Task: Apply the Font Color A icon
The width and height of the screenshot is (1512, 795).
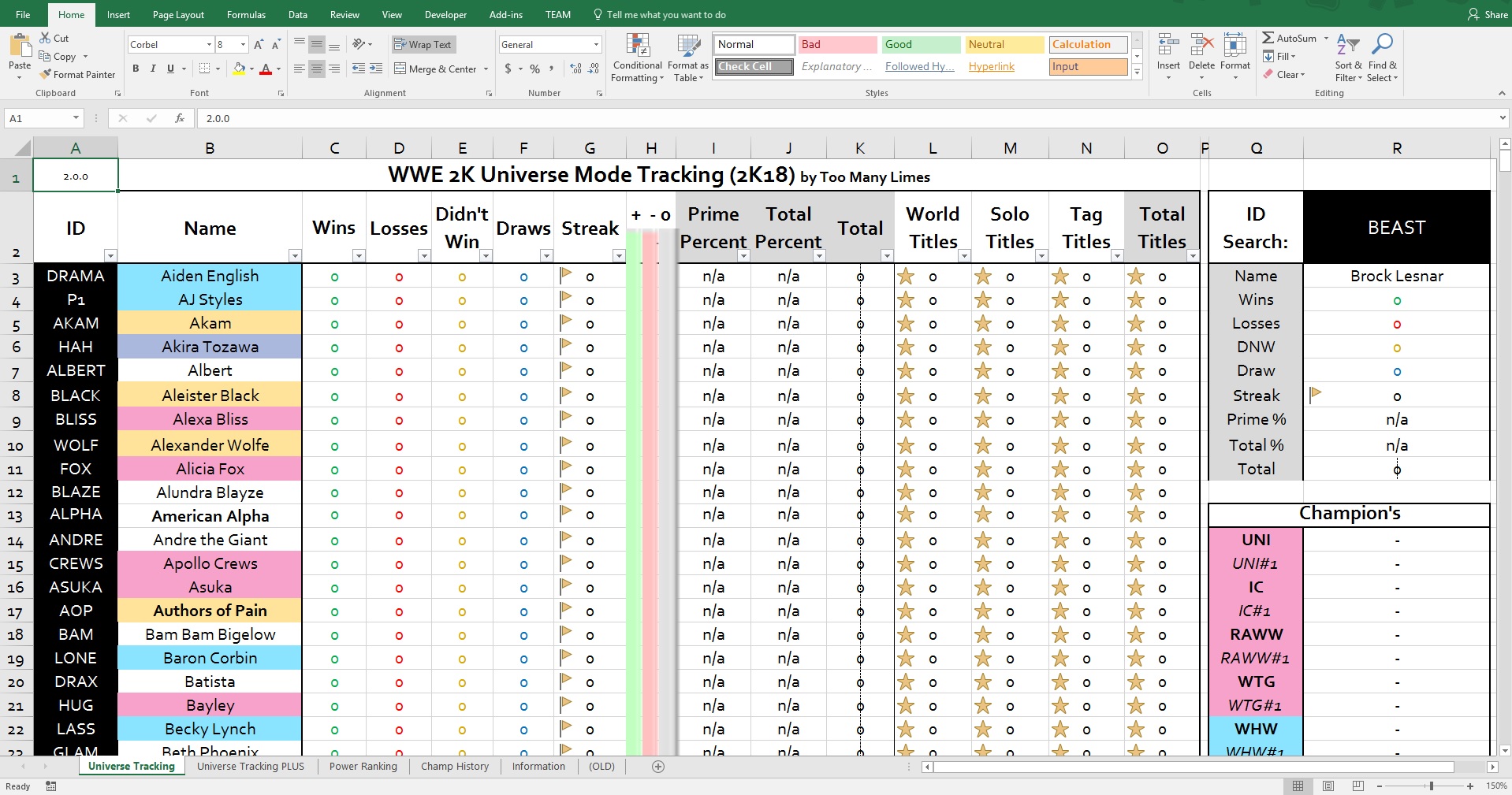Action: click(266, 69)
